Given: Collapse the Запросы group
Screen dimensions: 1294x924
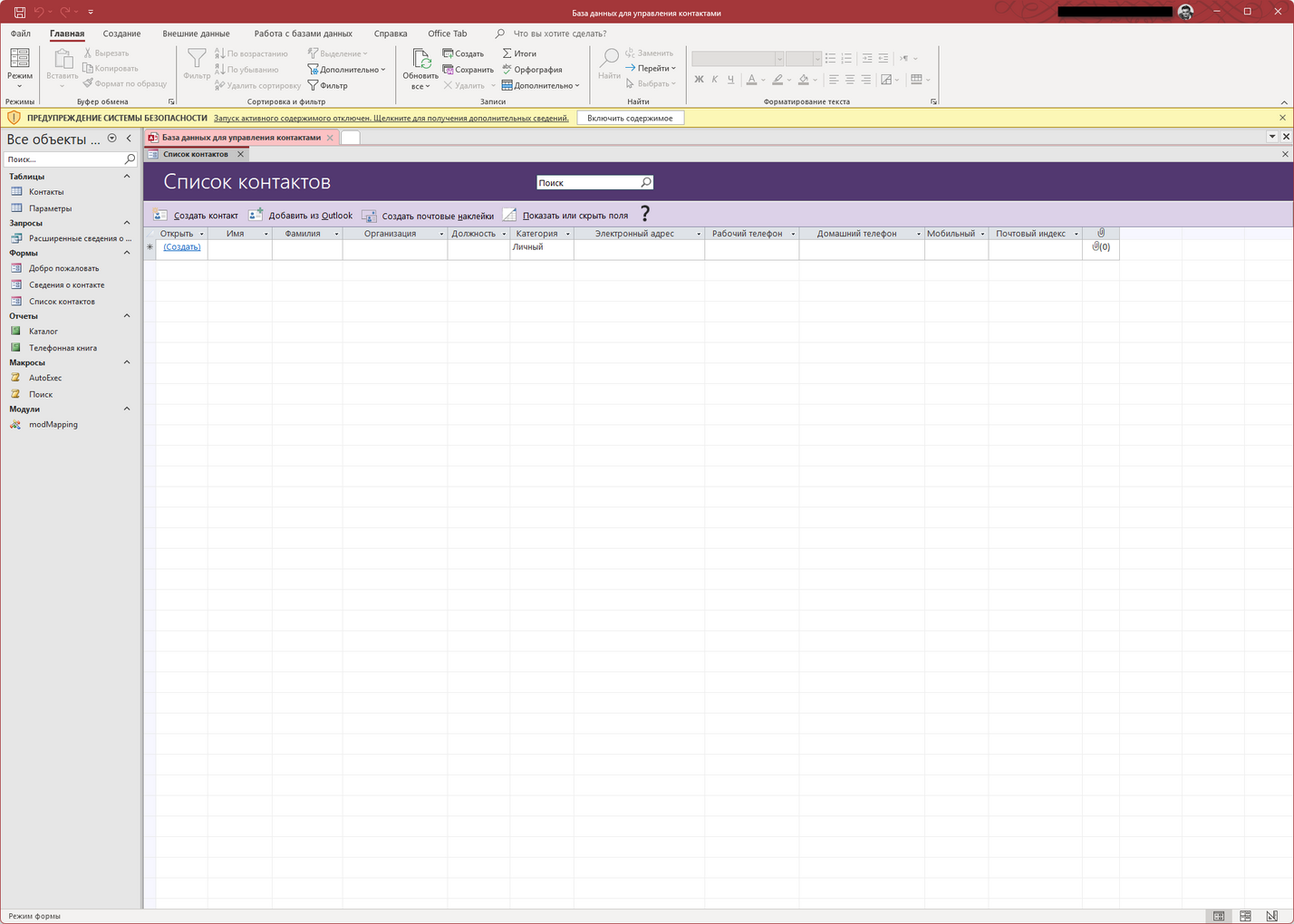Looking at the screenshot, I should click(x=127, y=223).
